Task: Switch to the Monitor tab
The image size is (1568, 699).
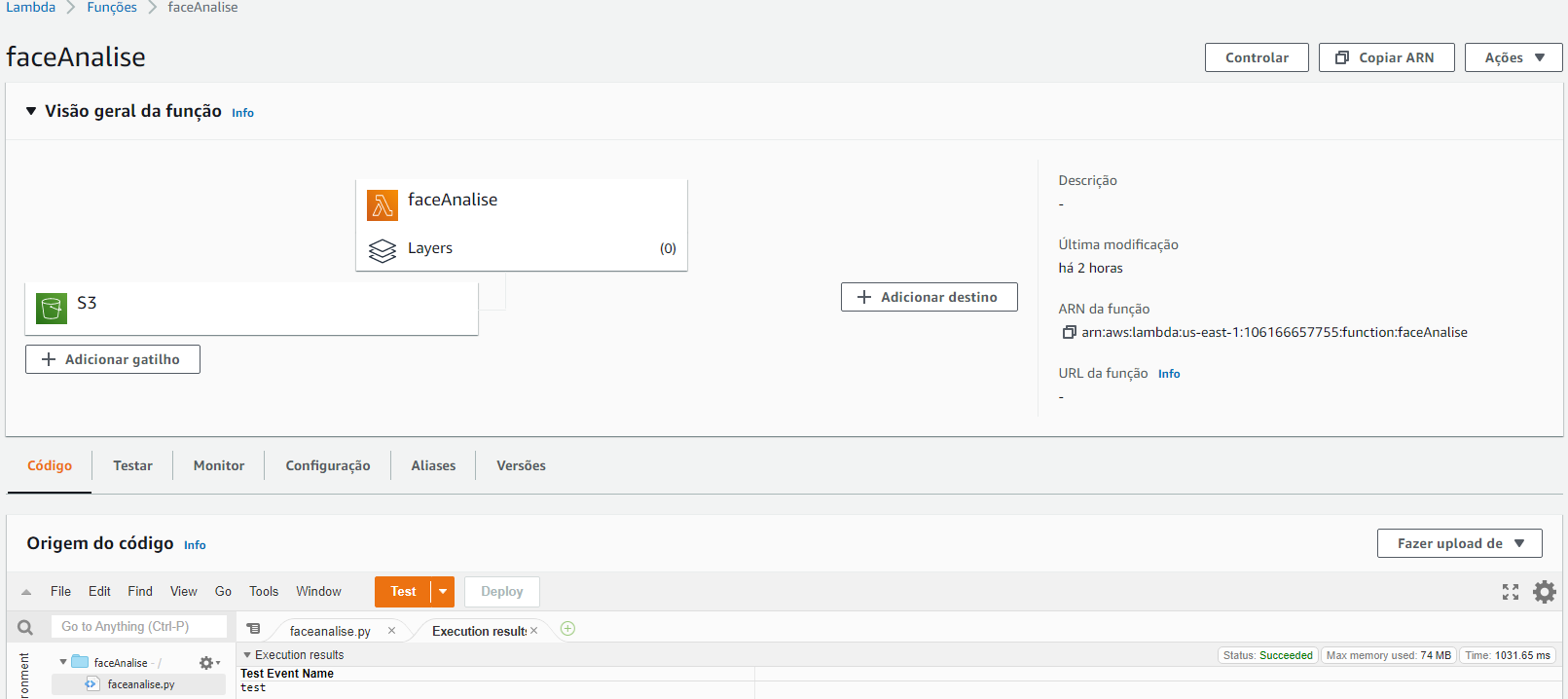Action: click(x=219, y=465)
